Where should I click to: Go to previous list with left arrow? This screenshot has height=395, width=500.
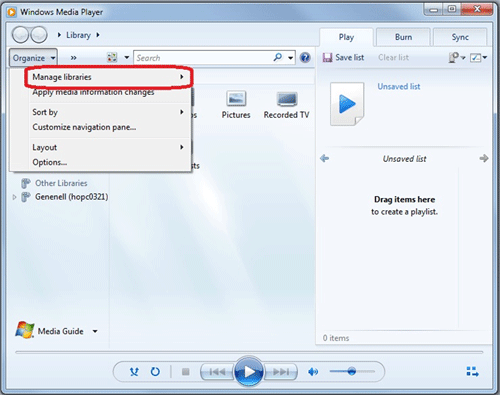324,158
